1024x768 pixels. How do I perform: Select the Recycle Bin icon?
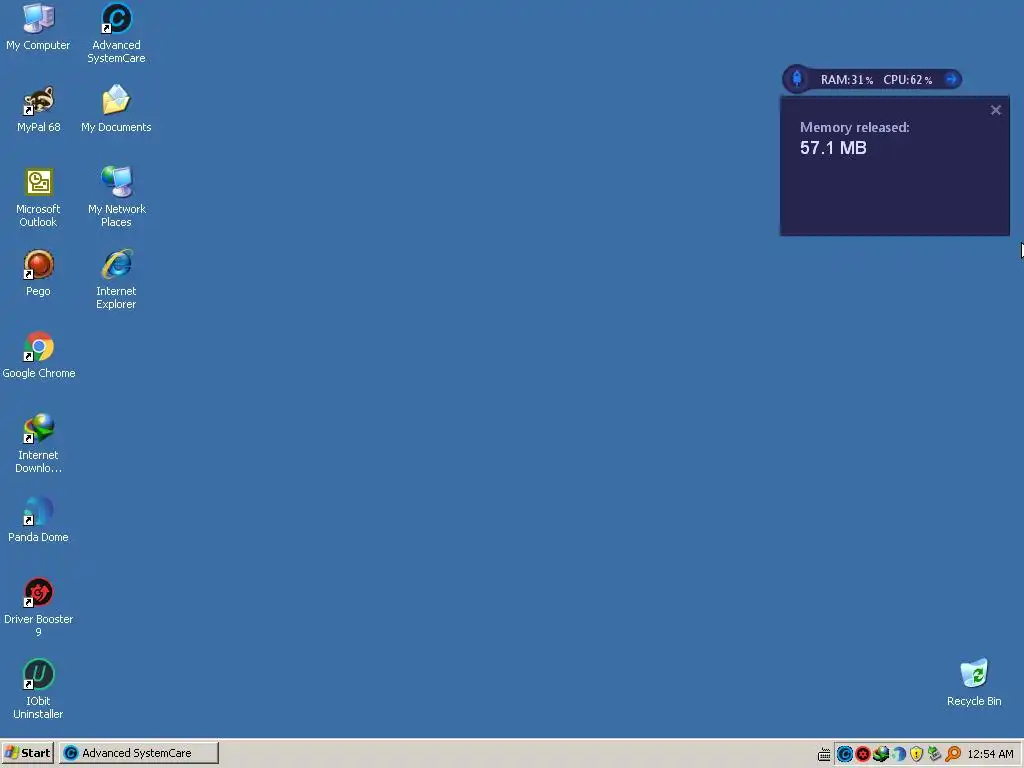pos(974,683)
